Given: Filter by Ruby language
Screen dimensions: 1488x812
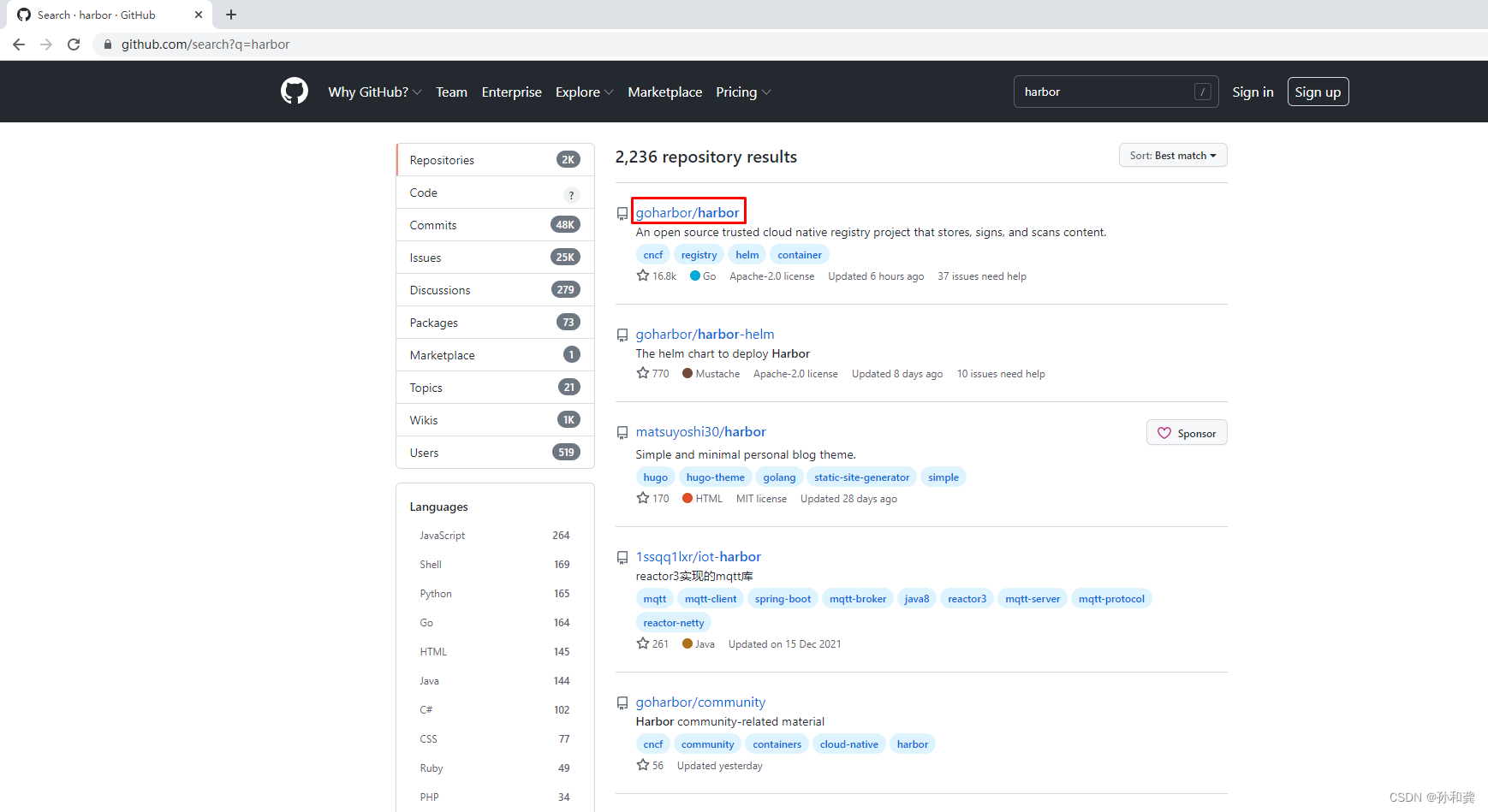Looking at the screenshot, I should coord(495,768).
